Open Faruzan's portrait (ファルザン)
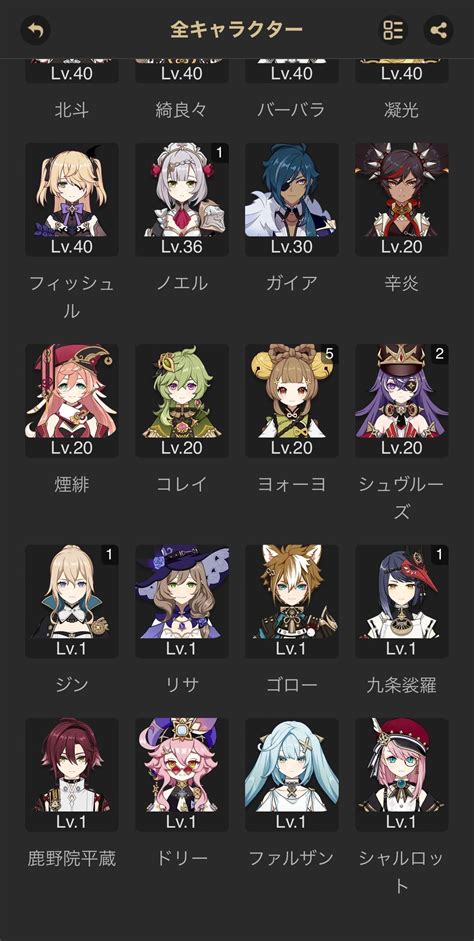The height and width of the screenshot is (941, 474). click(x=292, y=775)
